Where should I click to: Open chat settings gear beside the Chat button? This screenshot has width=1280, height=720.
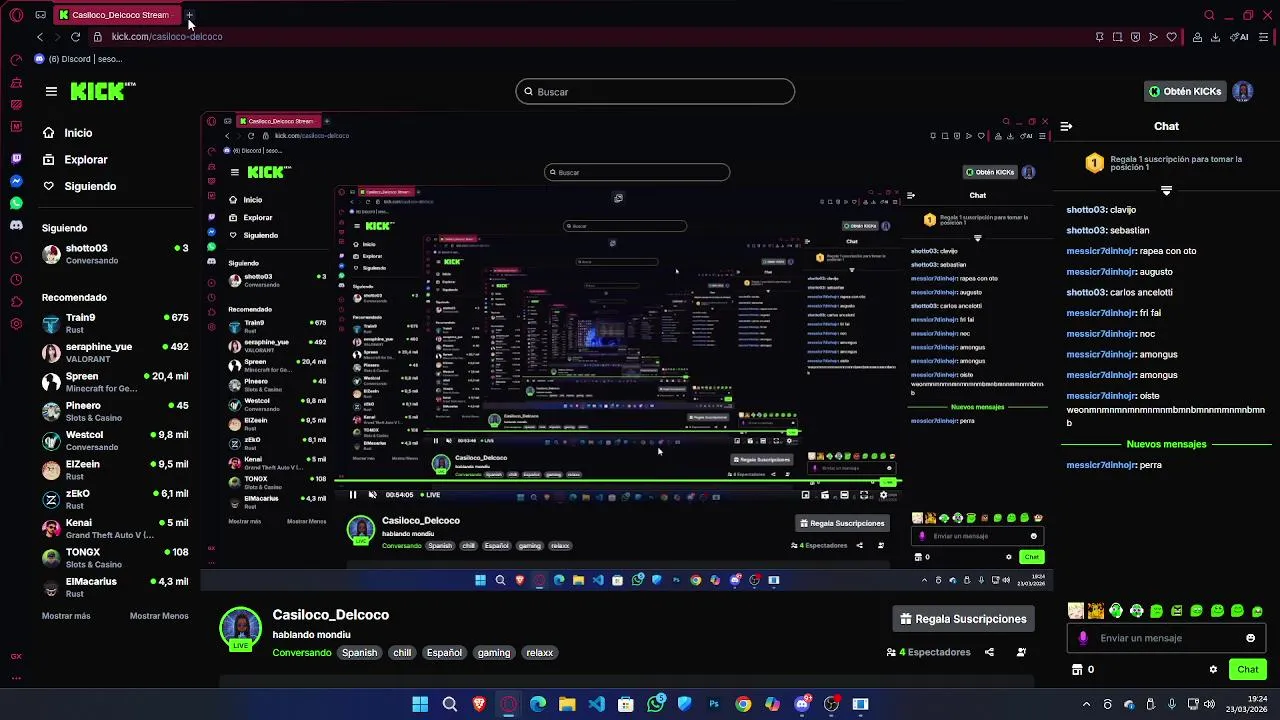pyautogui.click(x=1213, y=669)
